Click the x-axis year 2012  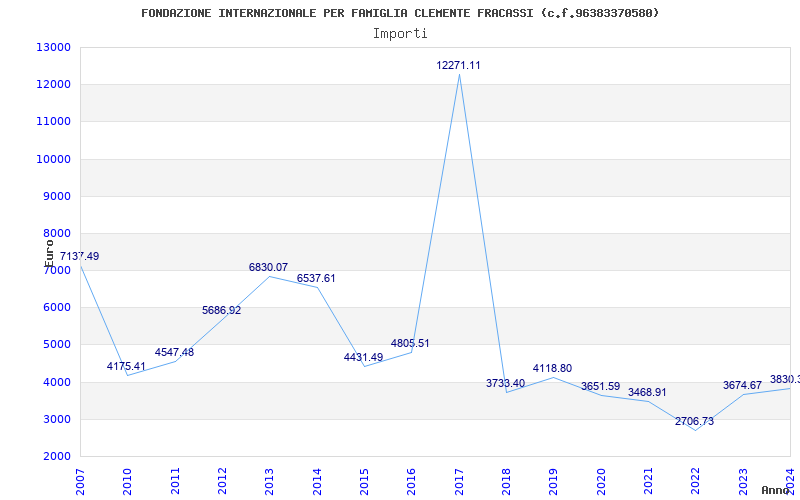[x=222, y=482]
